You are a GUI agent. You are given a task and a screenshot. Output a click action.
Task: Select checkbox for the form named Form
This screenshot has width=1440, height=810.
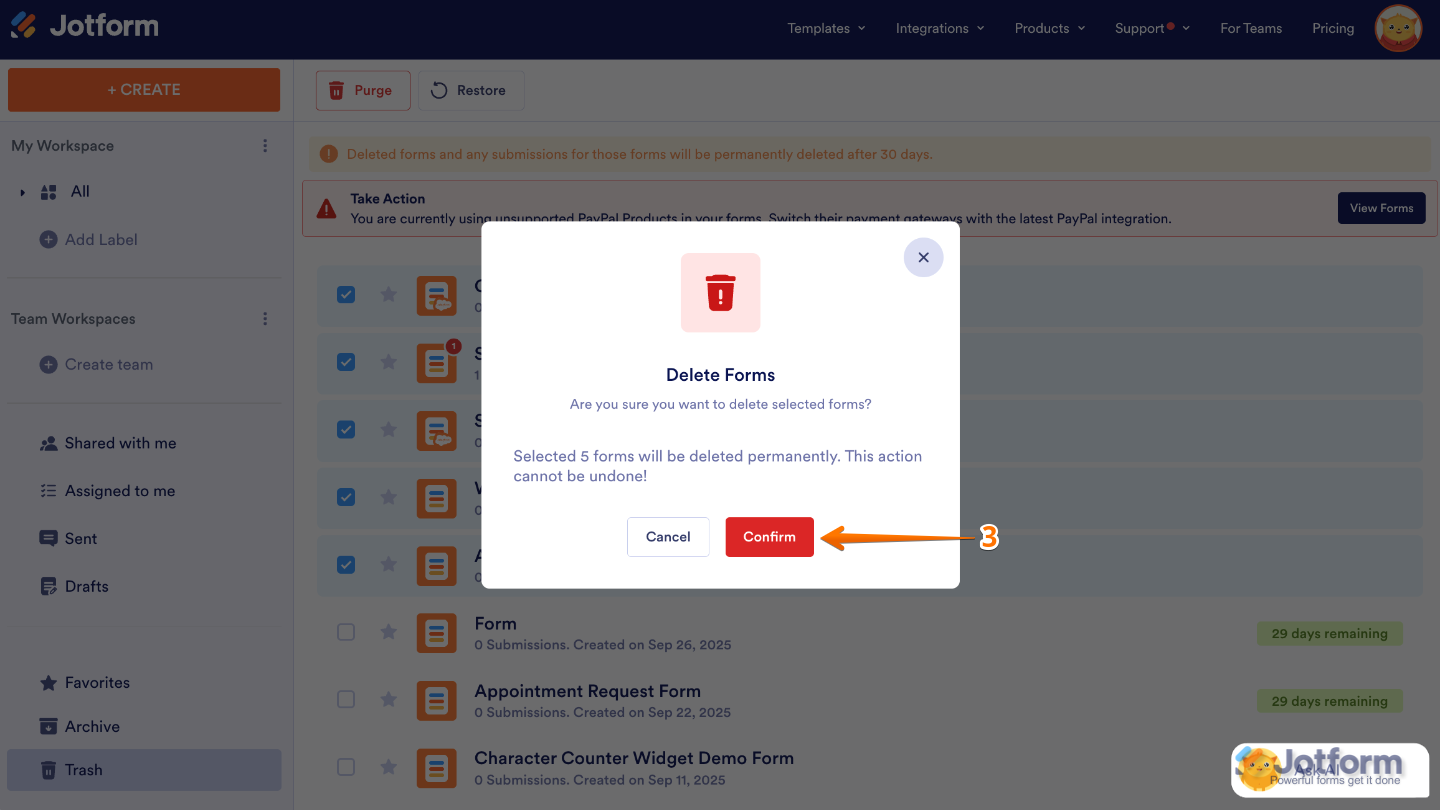pyautogui.click(x=346, y=632)
